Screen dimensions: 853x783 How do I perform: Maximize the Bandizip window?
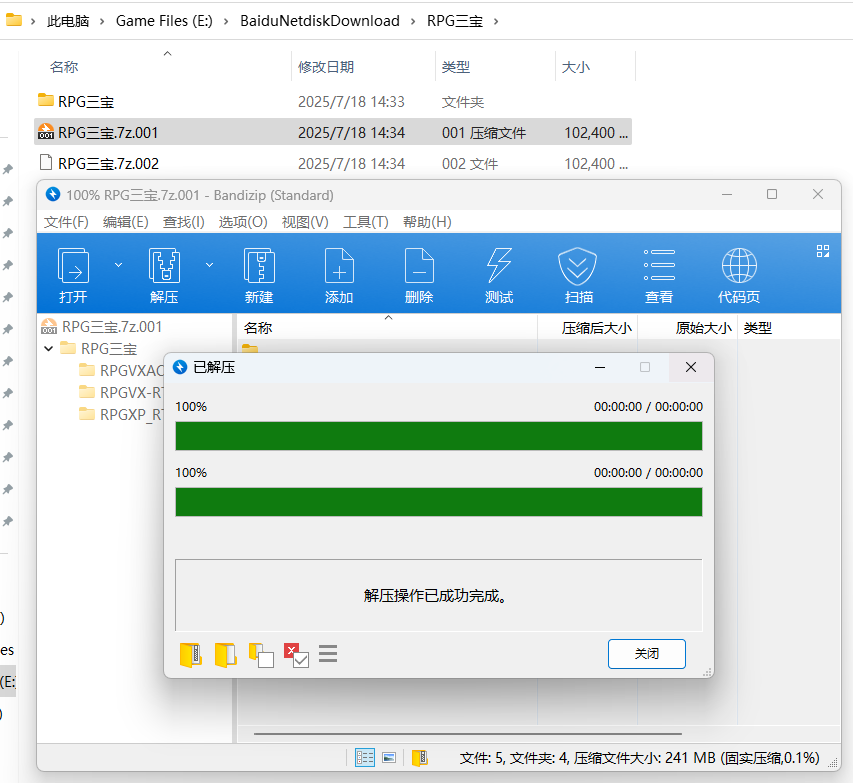772,194
